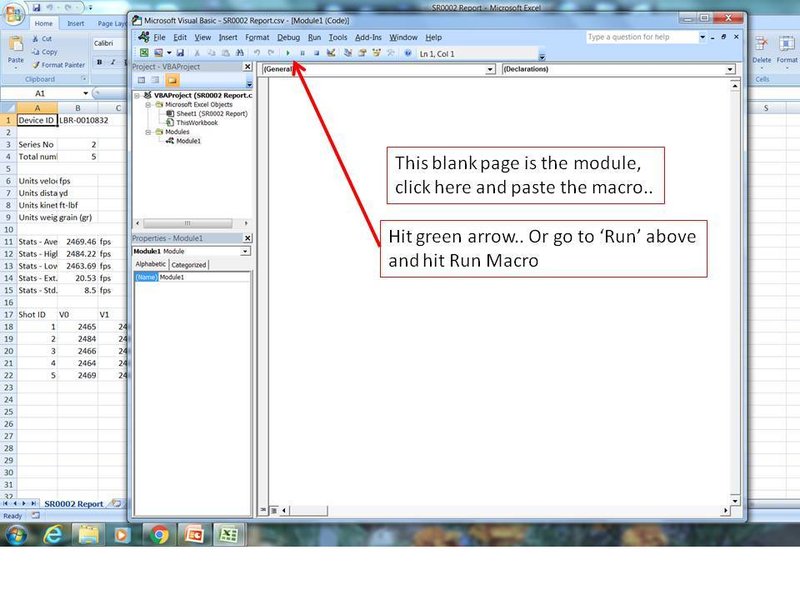Image resolution: width=800 pixels, height=600 pixels.
Task: Close the Project - VBAProject panel
Action: point(247,67)
